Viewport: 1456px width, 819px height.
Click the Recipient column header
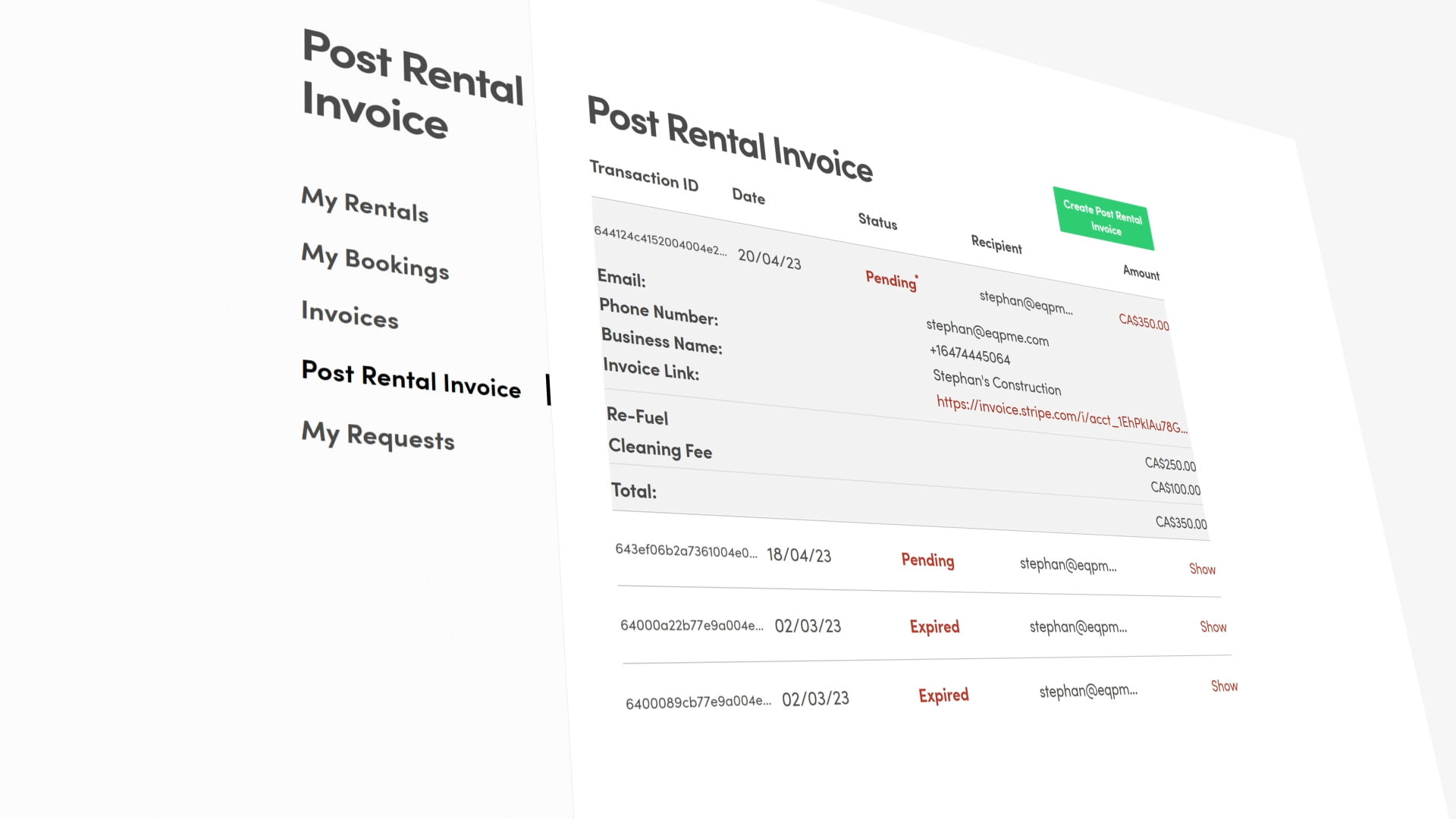(x=996, y=244)
